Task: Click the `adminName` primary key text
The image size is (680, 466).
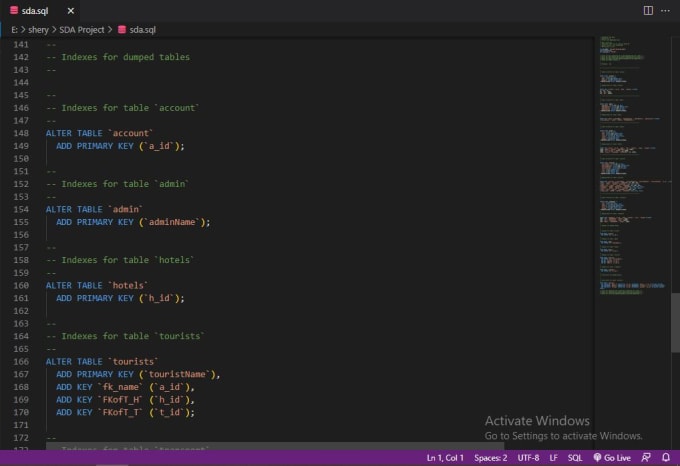Action: 172,222
